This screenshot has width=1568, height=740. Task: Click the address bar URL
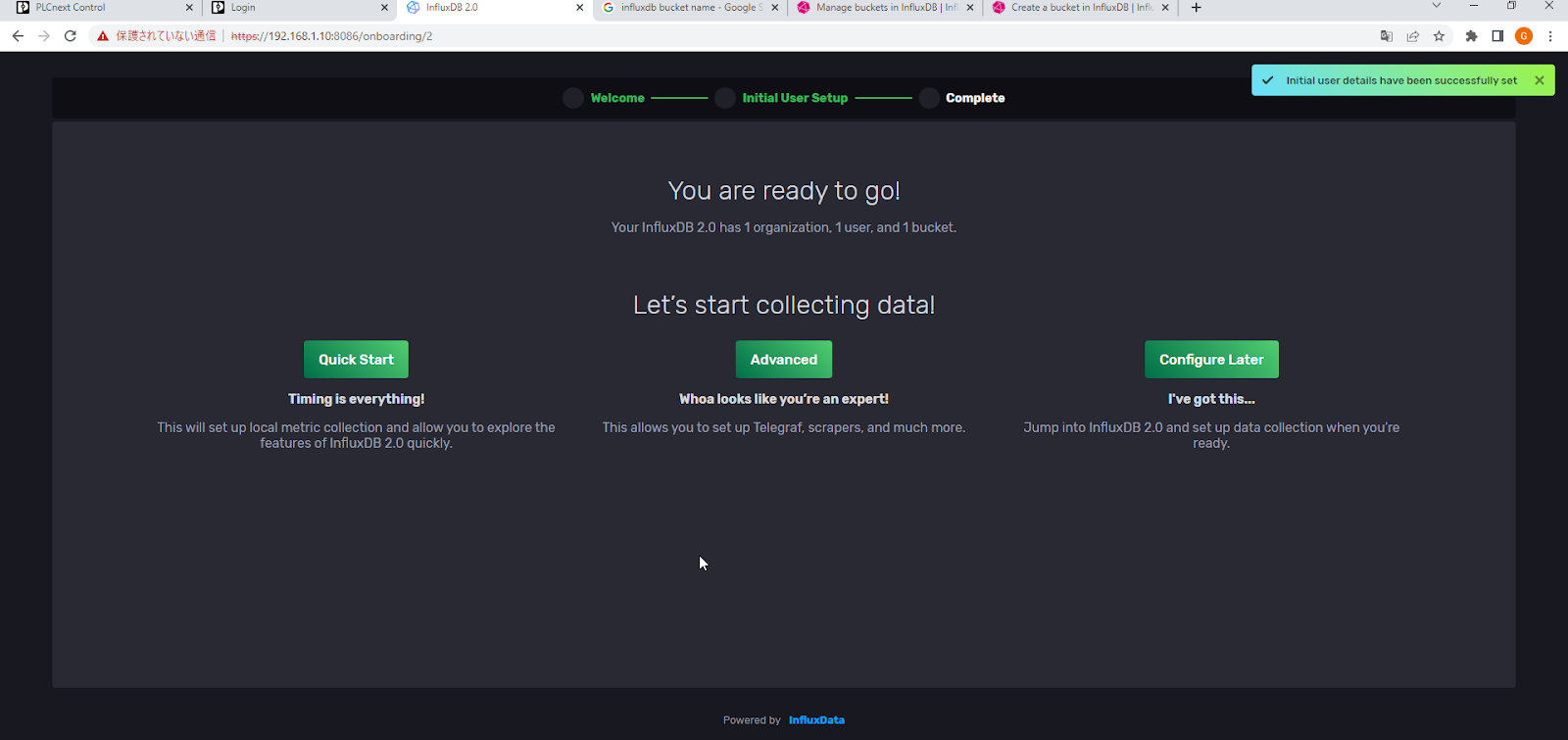(332, 36)
